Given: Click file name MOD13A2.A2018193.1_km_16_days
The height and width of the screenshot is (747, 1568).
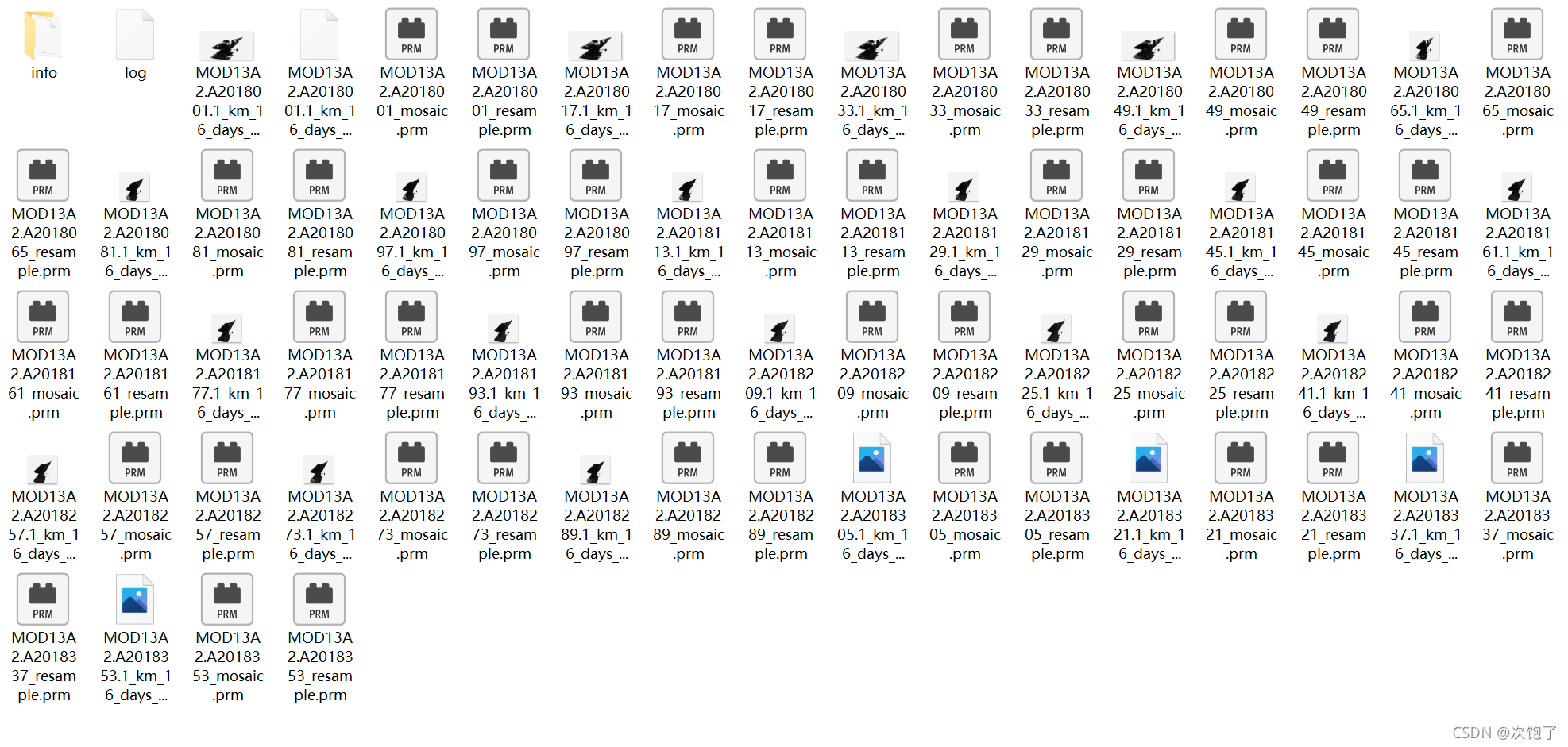Looking at the screenshot, I should pyautogui.click(x=504, y=383).
